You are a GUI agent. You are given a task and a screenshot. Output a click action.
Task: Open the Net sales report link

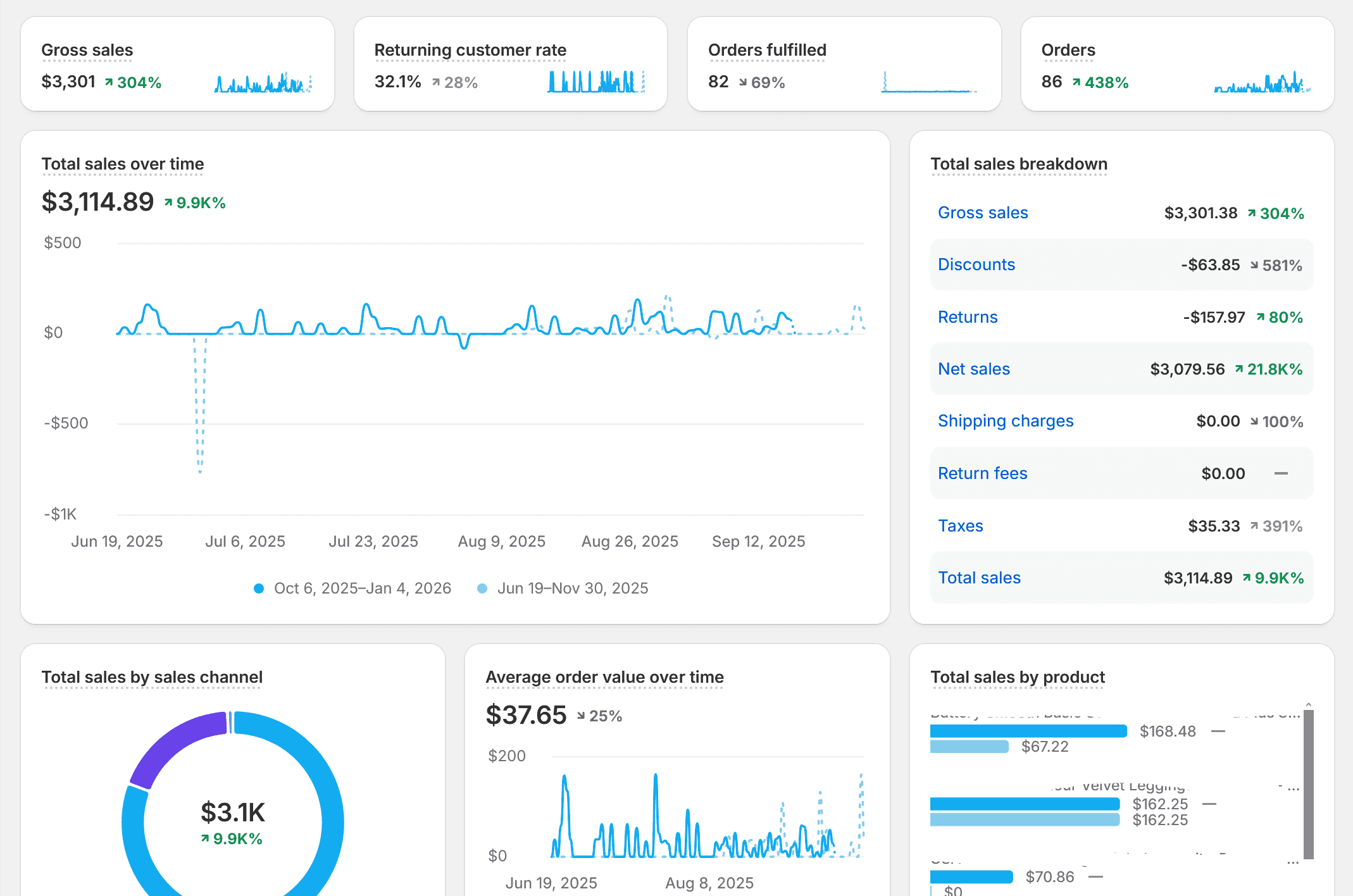click(x=973, y=369)
